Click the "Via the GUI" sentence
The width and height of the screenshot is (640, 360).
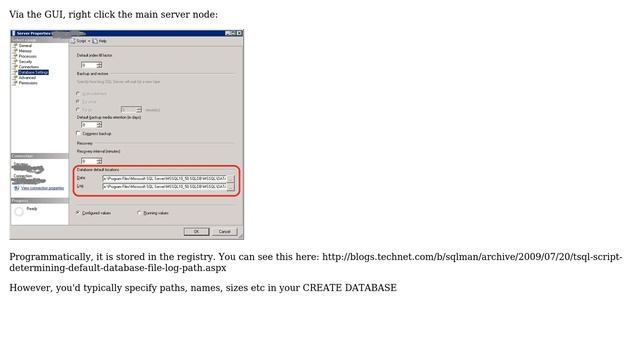(113, 14)
